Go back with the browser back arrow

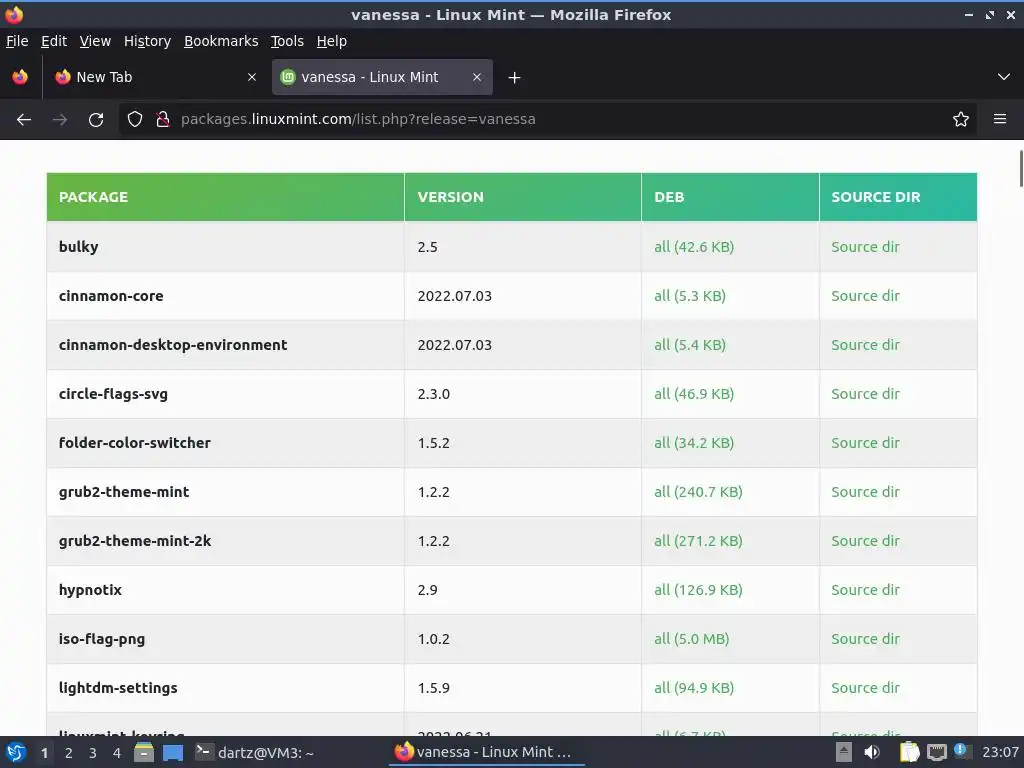click(x=24, y=120)
